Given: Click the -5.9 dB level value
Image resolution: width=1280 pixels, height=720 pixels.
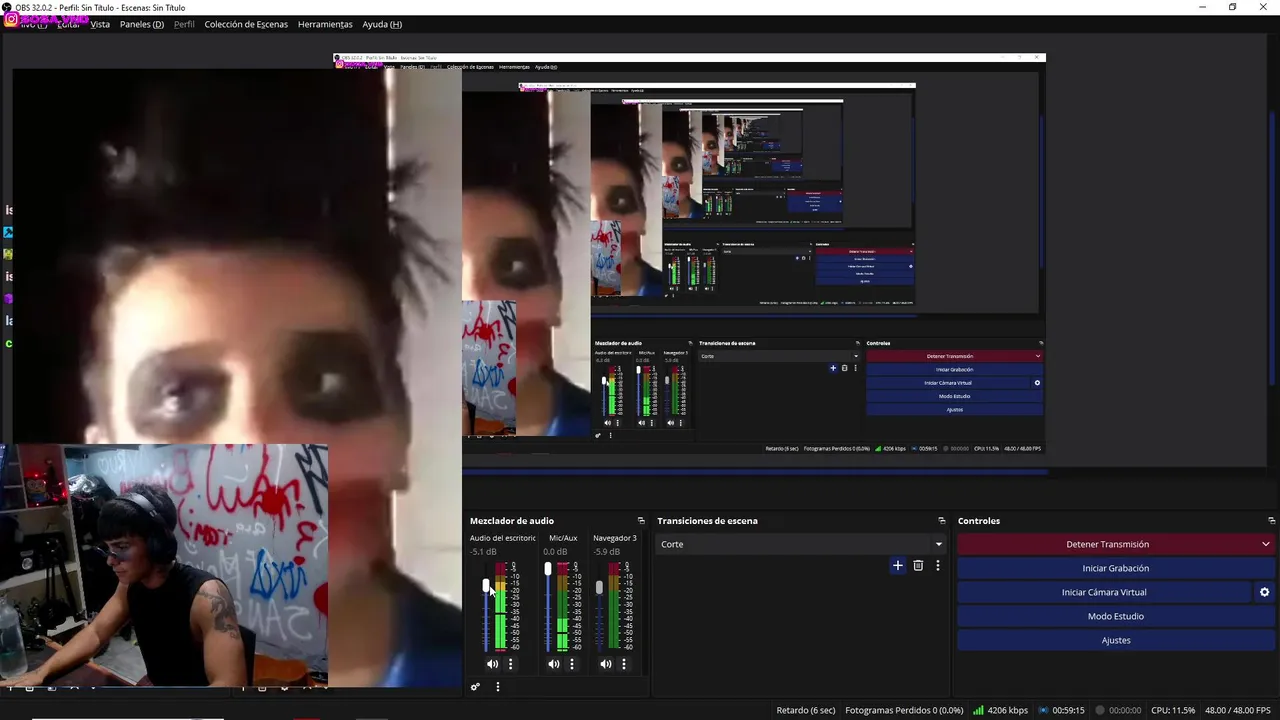Looking at the screenshot, I should (606, 552).
